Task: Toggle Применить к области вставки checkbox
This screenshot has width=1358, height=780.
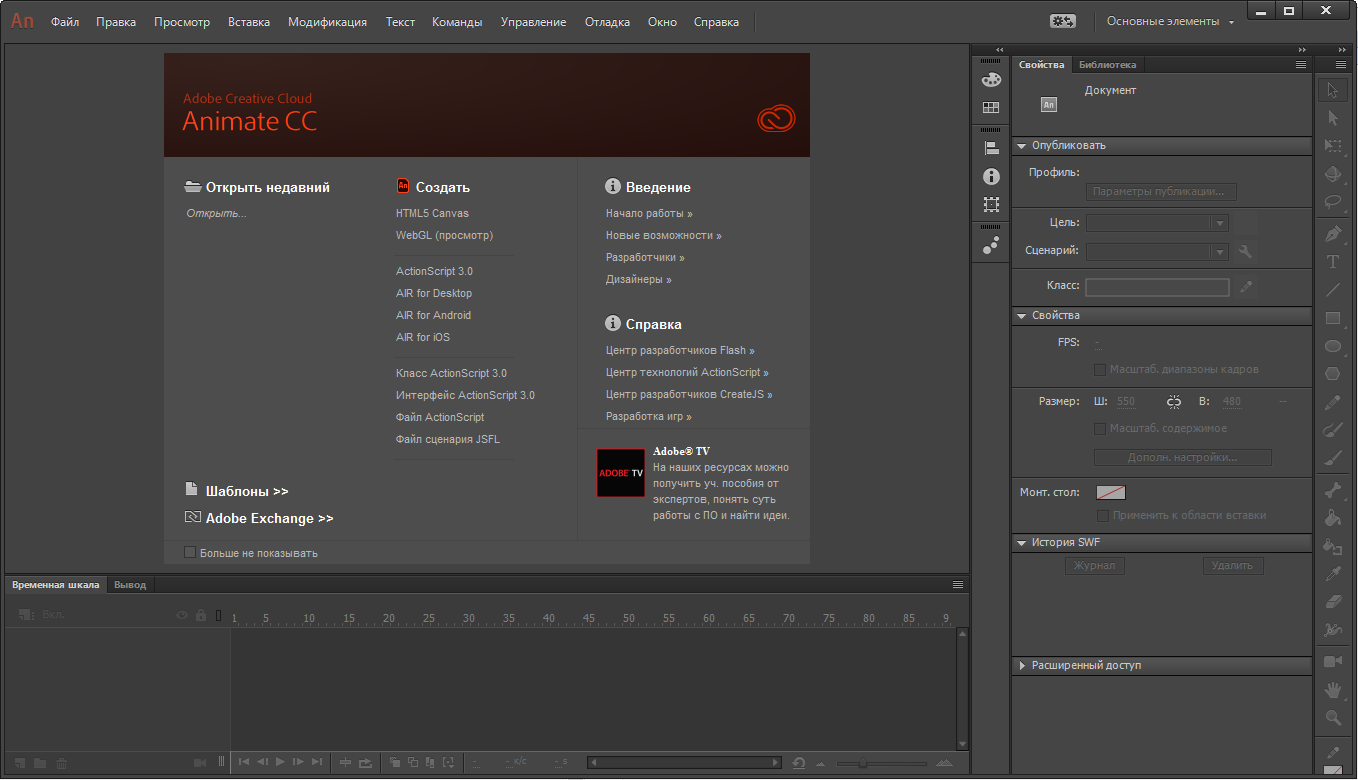Action: click(1103, 515)
